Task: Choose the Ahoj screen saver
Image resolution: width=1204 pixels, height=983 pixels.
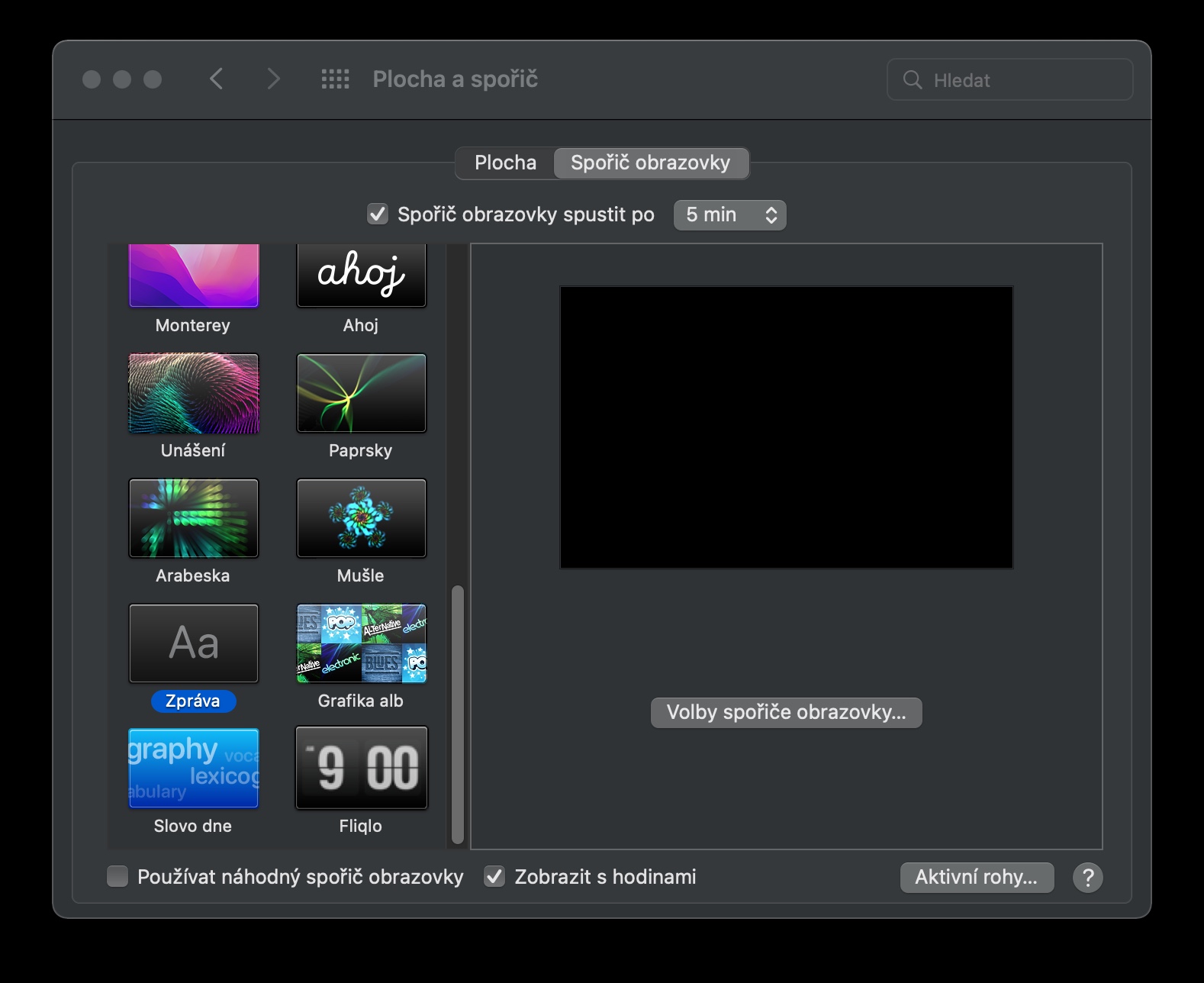Action: pos(361,276)
